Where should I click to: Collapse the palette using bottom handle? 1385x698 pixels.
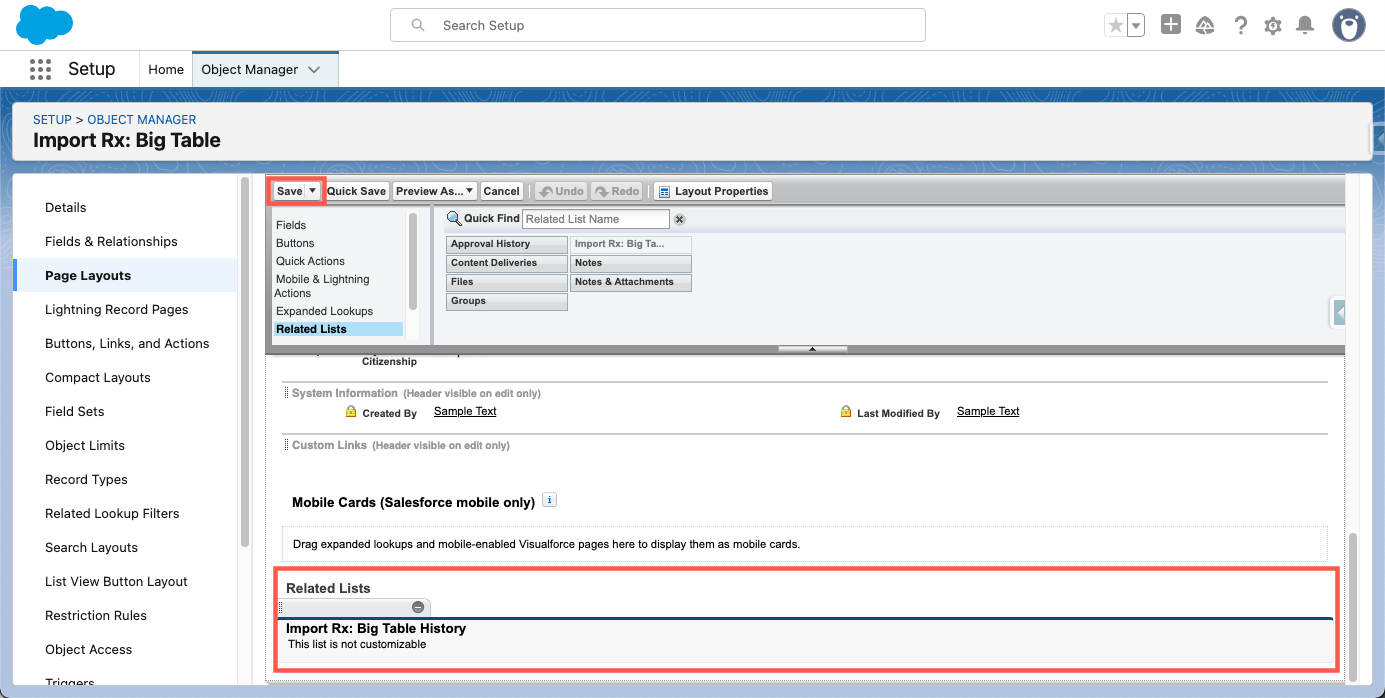(x=812, y=349)
